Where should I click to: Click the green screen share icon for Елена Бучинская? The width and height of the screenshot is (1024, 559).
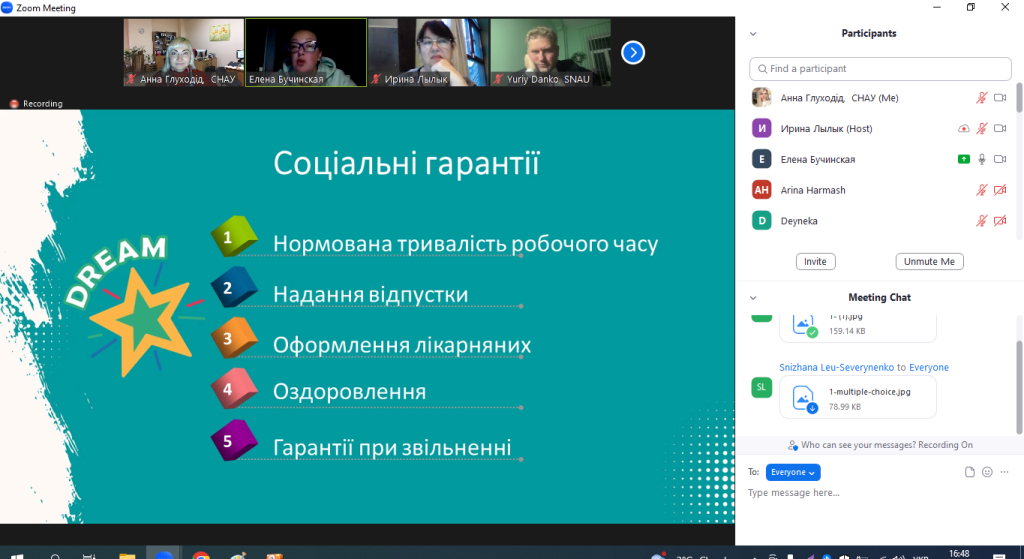(x=963, y=159)
